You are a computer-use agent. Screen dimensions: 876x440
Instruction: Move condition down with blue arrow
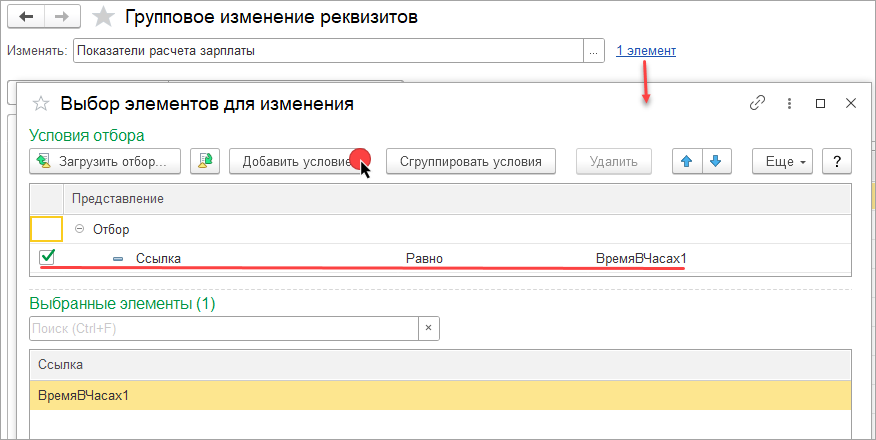(x=716, y=161)
